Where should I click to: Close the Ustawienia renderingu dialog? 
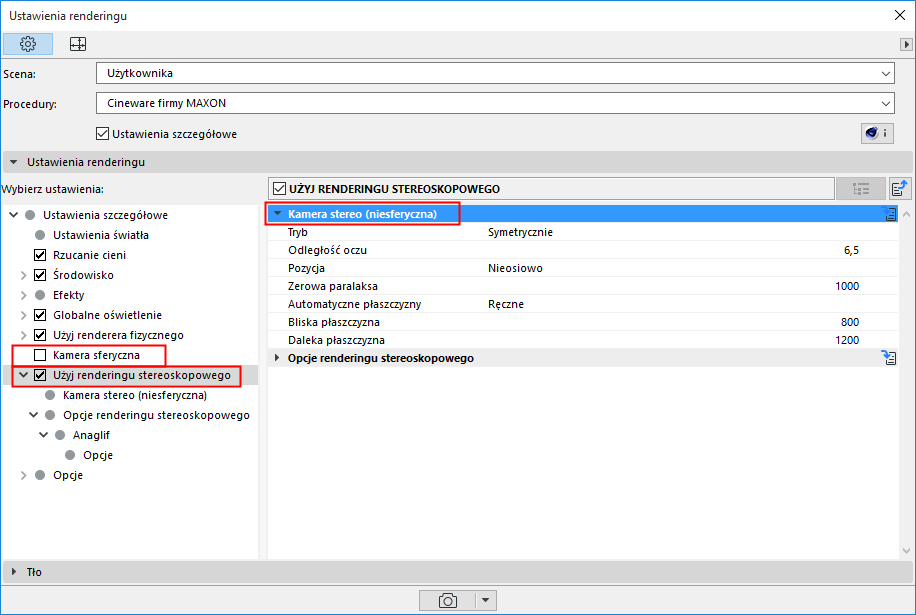(900, 16)
